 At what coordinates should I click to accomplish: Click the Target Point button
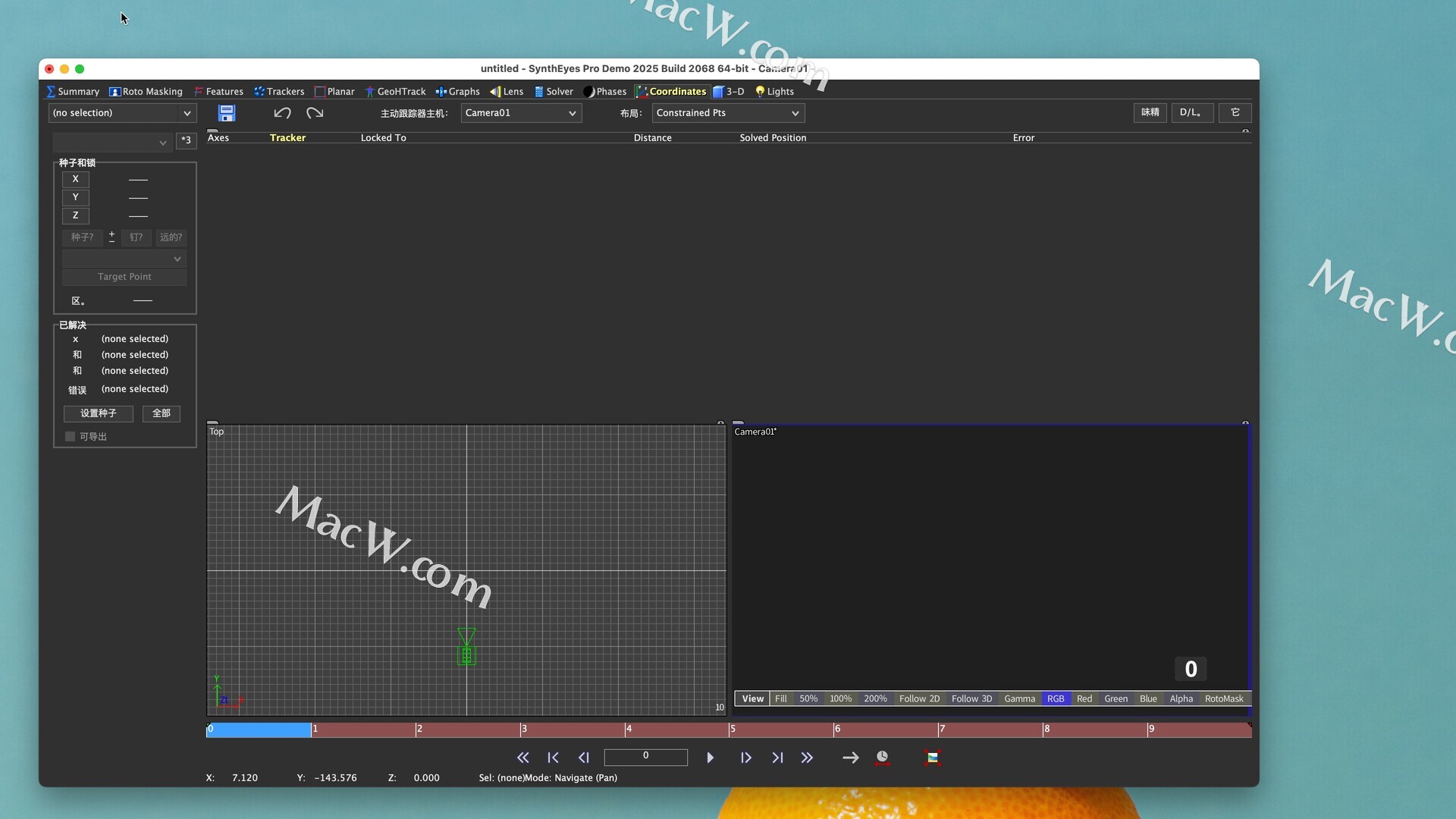pyautogui.click(x=124, y=277)
